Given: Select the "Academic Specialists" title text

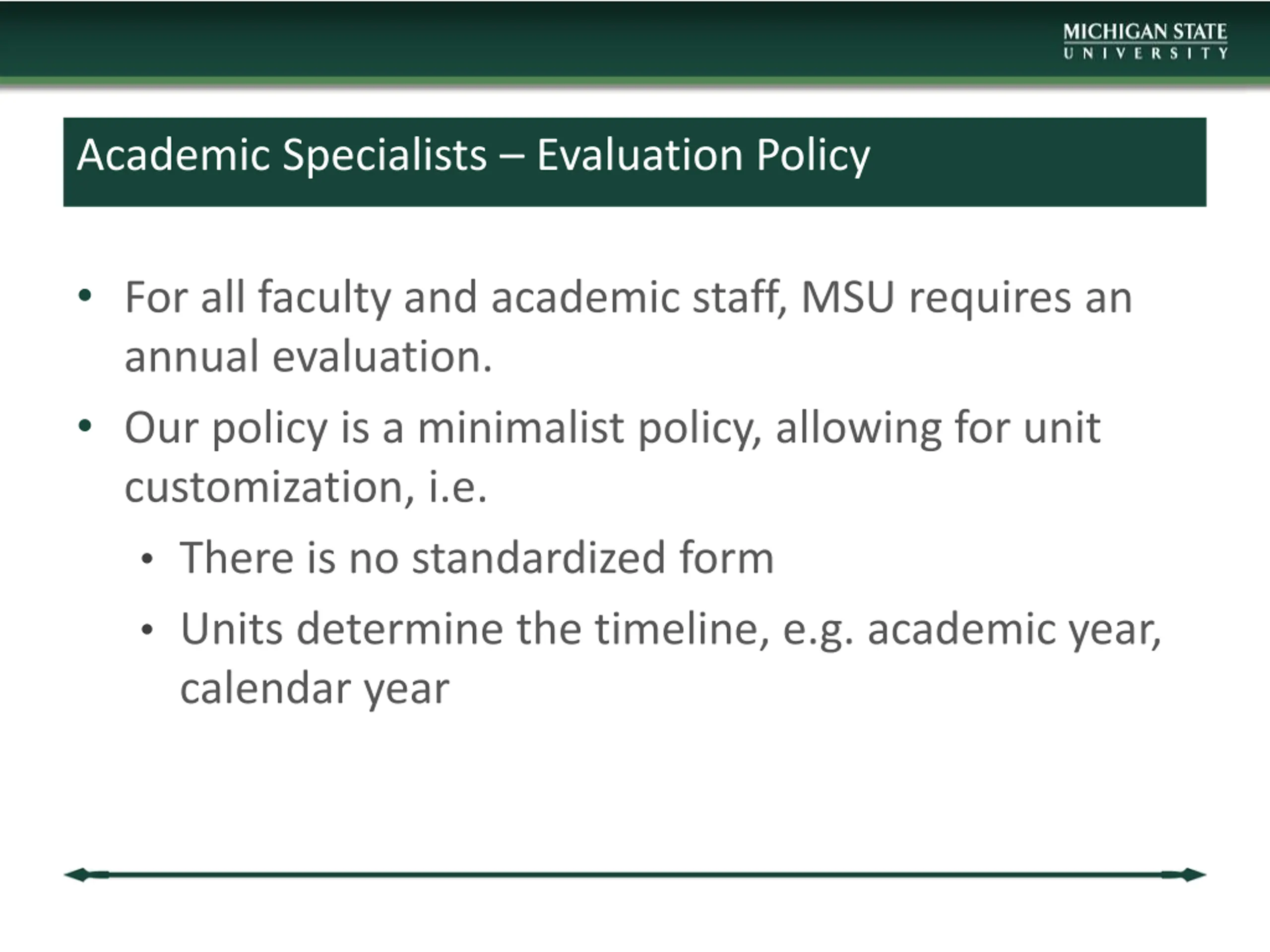Looking at the screenshot, I should pos(282,155).
